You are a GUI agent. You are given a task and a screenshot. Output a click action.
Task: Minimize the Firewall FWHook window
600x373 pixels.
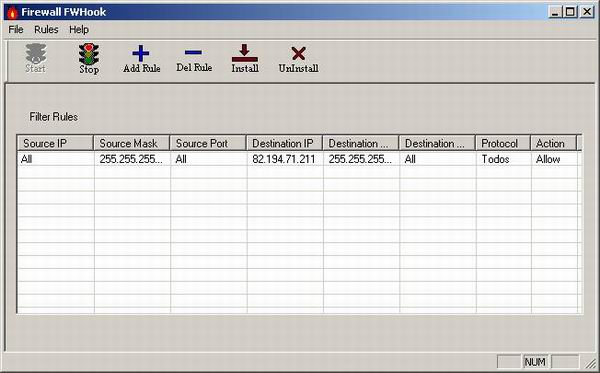[555, 12]
